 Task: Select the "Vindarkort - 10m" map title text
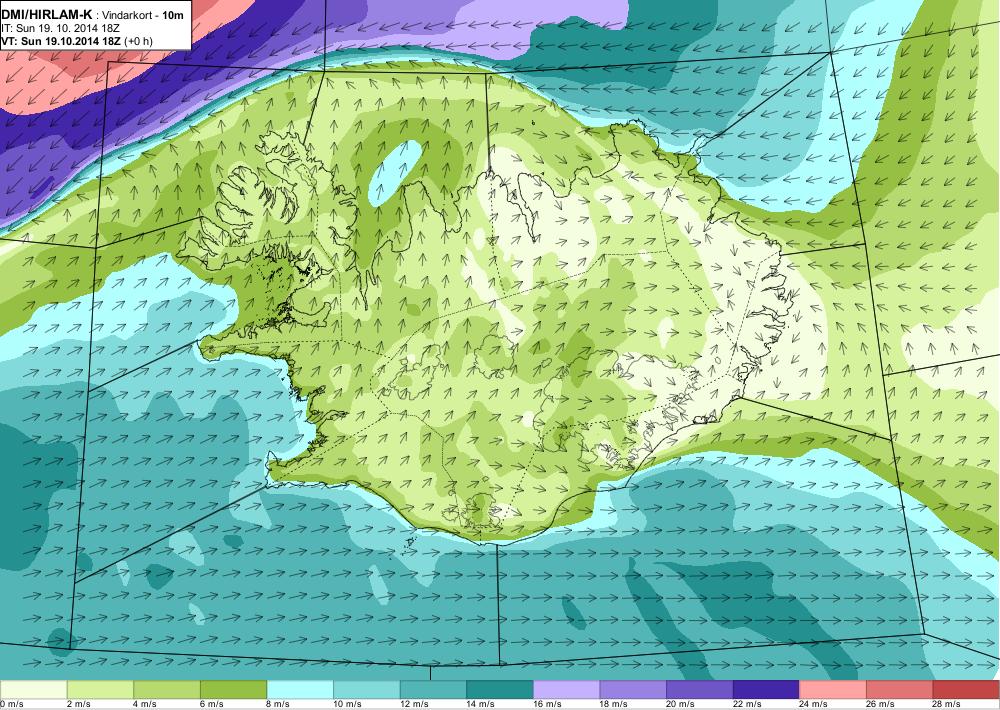[143, 15]
